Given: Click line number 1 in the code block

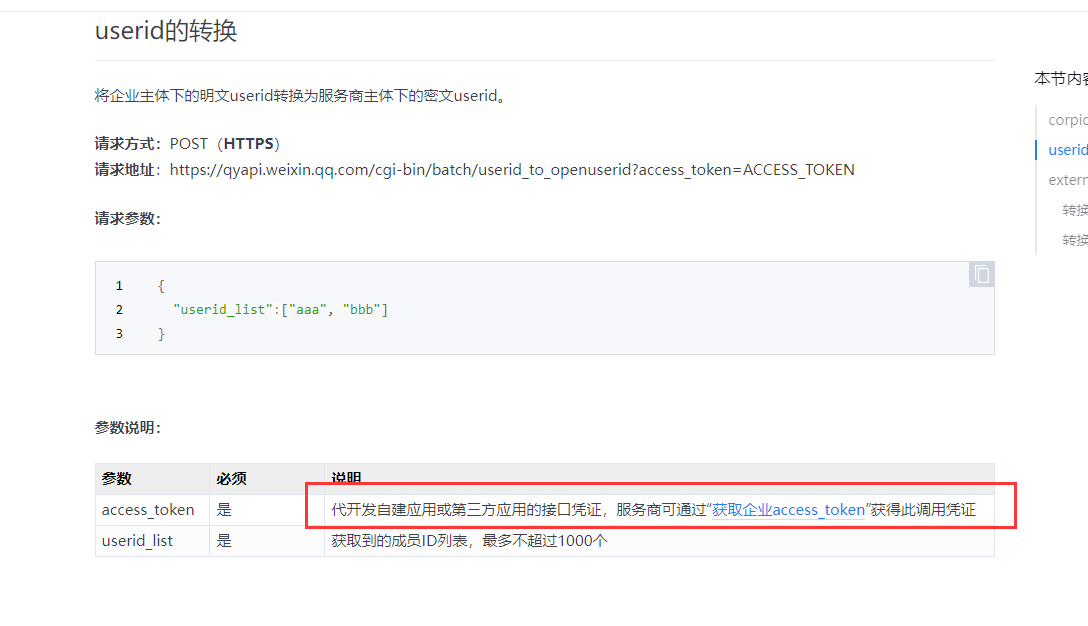Looking at the screenshot, I should [119, 286].
